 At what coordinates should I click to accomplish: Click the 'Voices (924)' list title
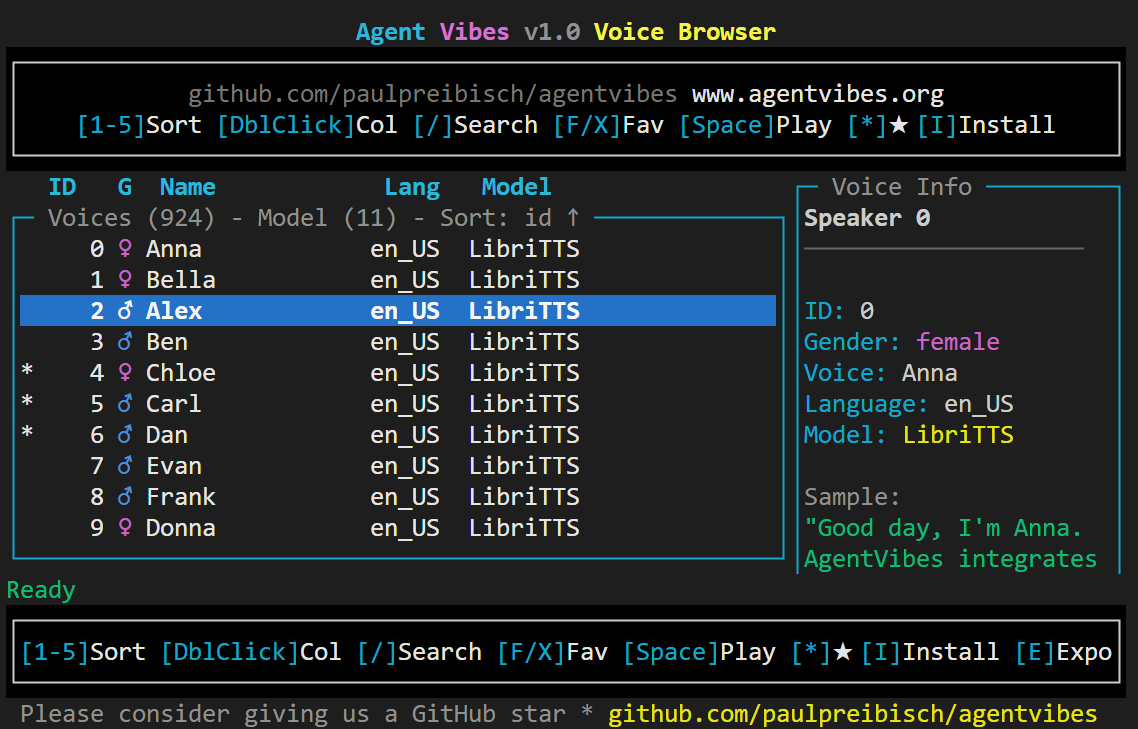[x=131, y=218]
